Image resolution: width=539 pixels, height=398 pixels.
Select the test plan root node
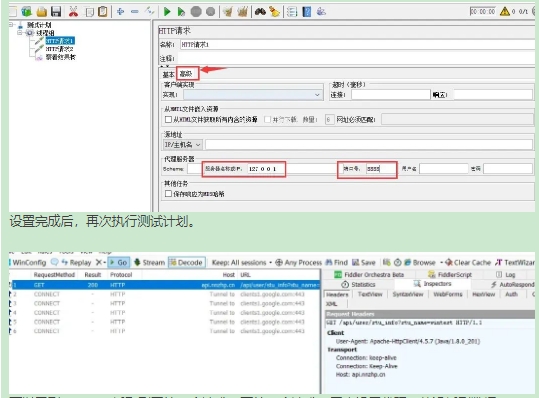[x=39, y=25]
